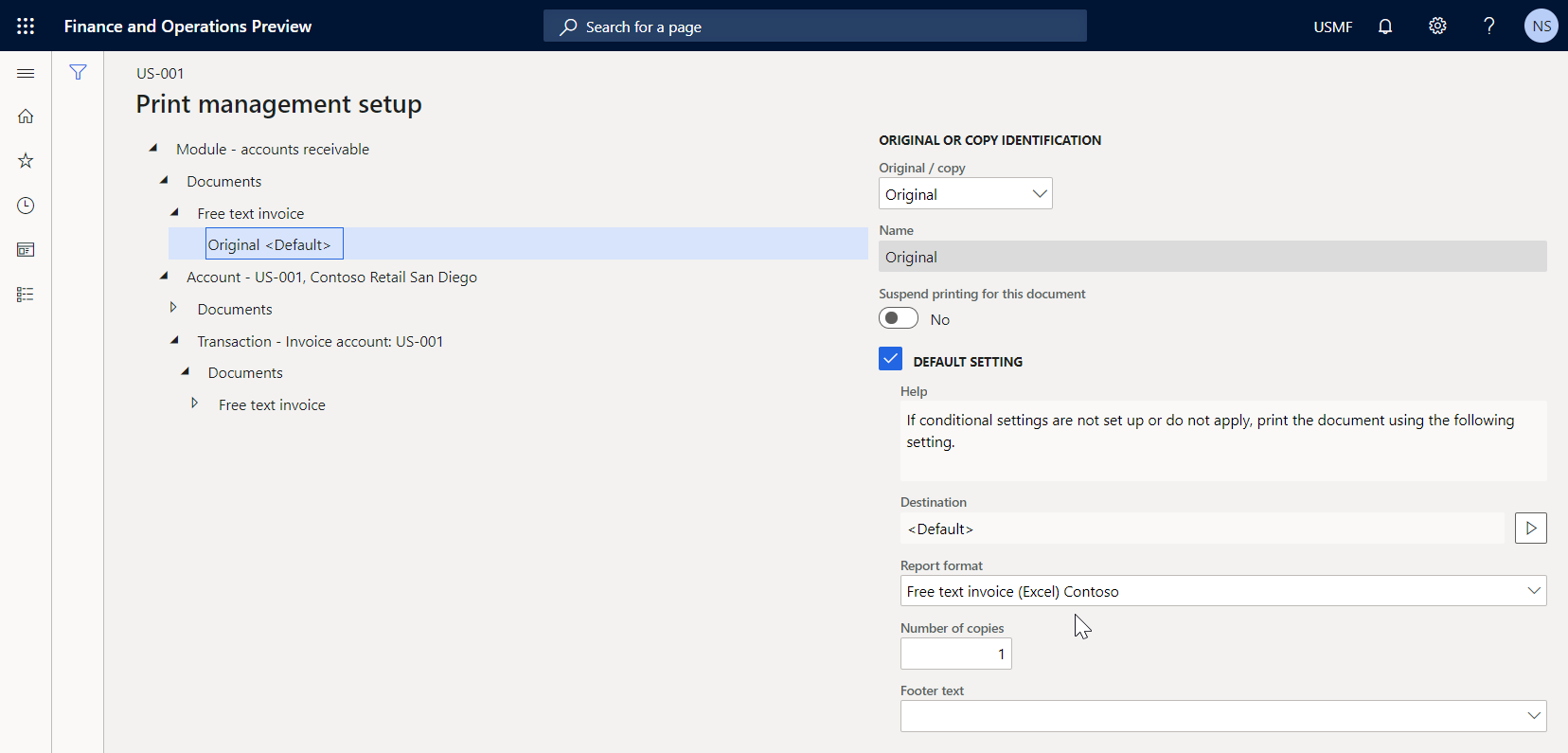Collapse Module - accounts receivable node
The height and width of the screenshot is (753, 1568).
(153, 148)
